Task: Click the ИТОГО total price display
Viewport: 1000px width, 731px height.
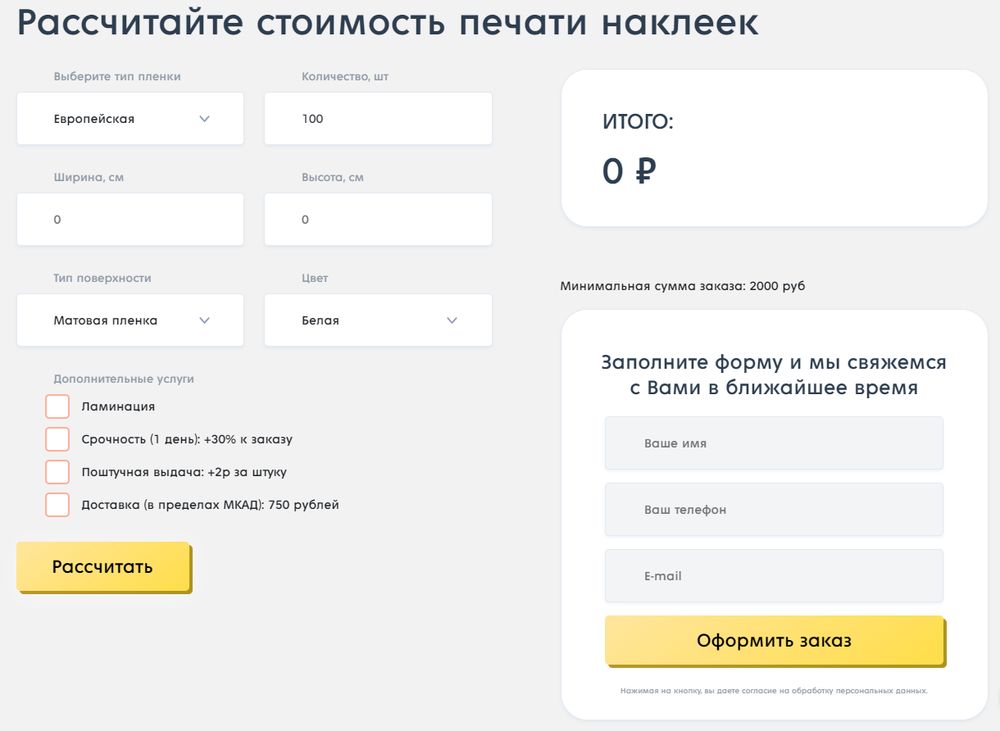Action: (629, 172)
